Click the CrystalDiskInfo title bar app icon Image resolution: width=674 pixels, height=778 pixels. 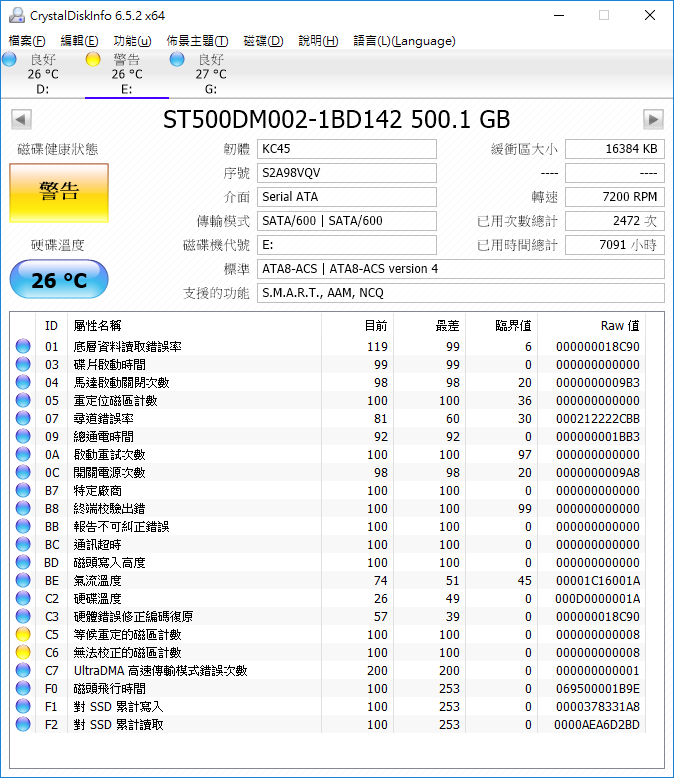[x=16, y=15]
